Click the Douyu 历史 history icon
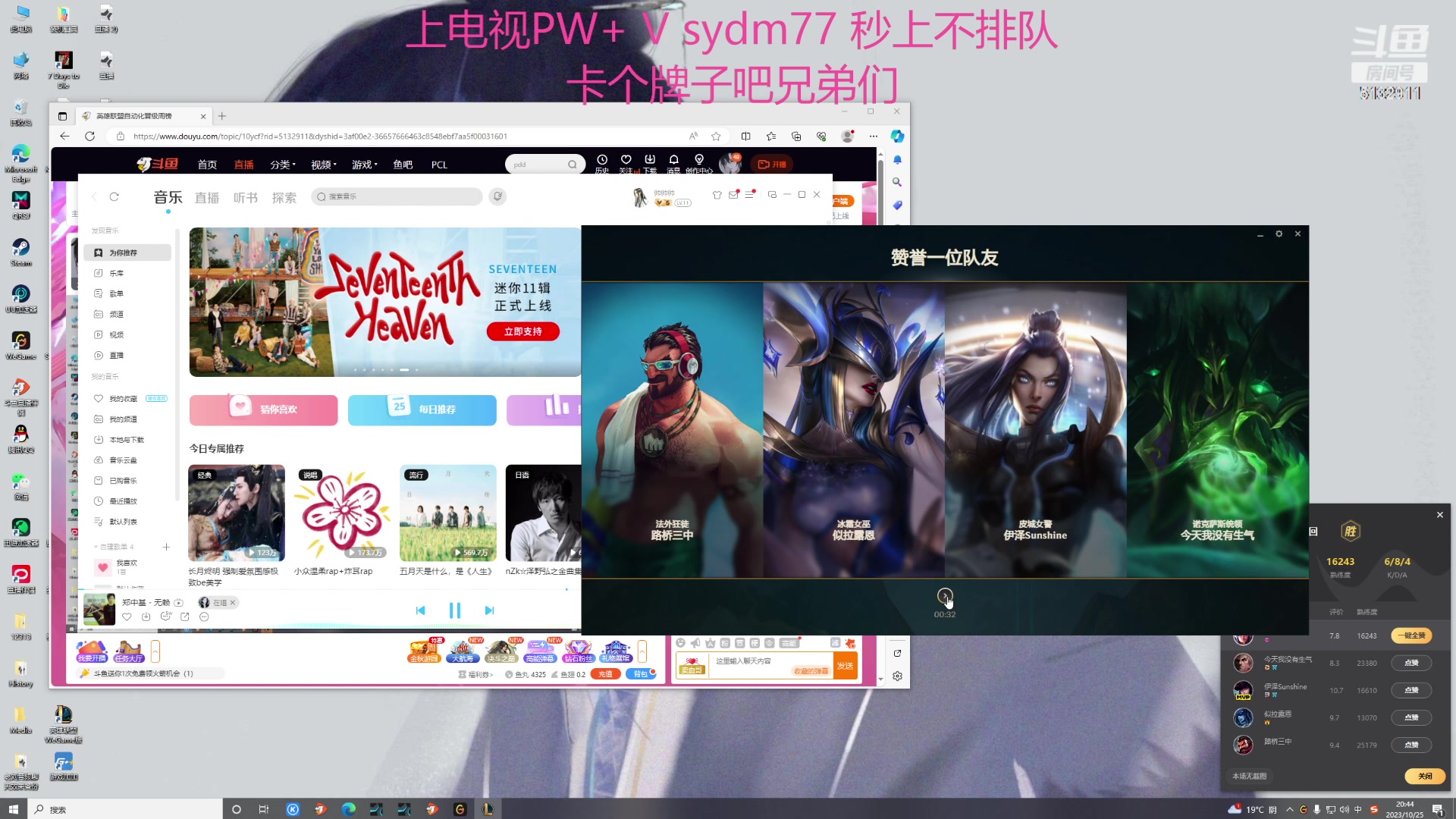 [602, 163]
